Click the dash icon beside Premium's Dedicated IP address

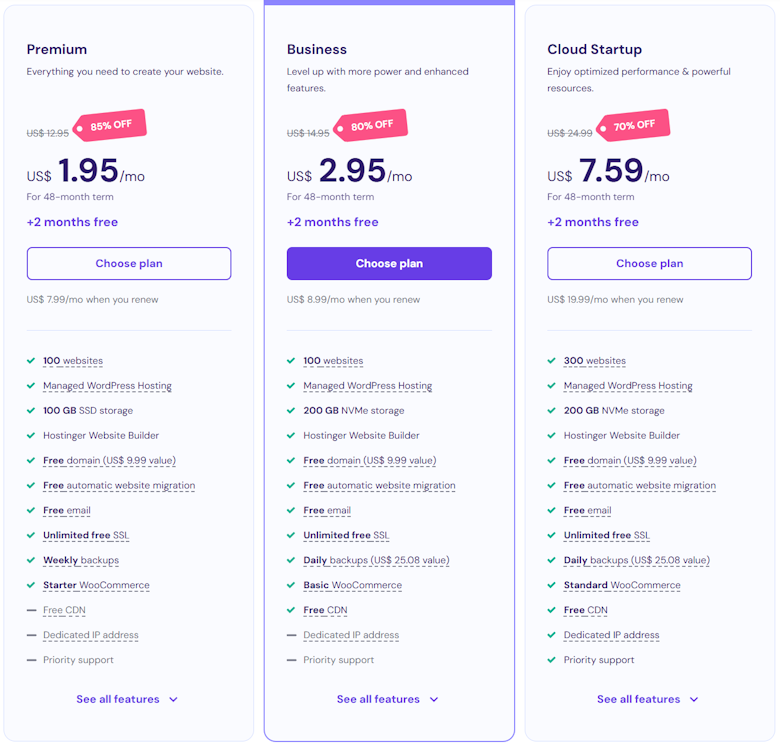click(x=31, y=635)
